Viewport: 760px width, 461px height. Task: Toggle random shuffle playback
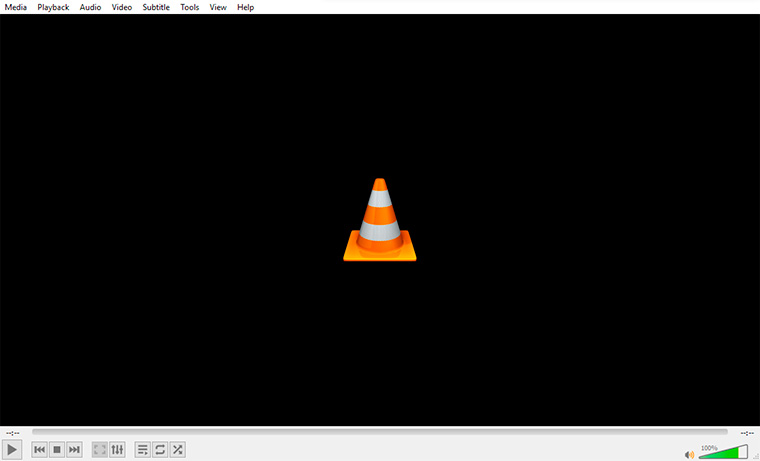click(177, 450)
